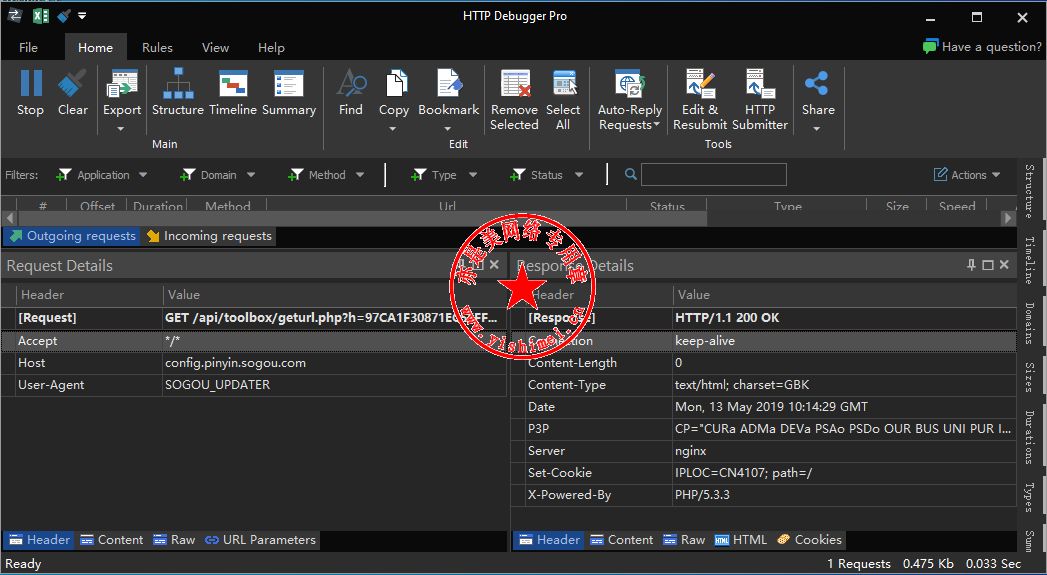Select the User-Agent request header row
The height and width of the screenshot is (575, 1047).
coord(254,385)
